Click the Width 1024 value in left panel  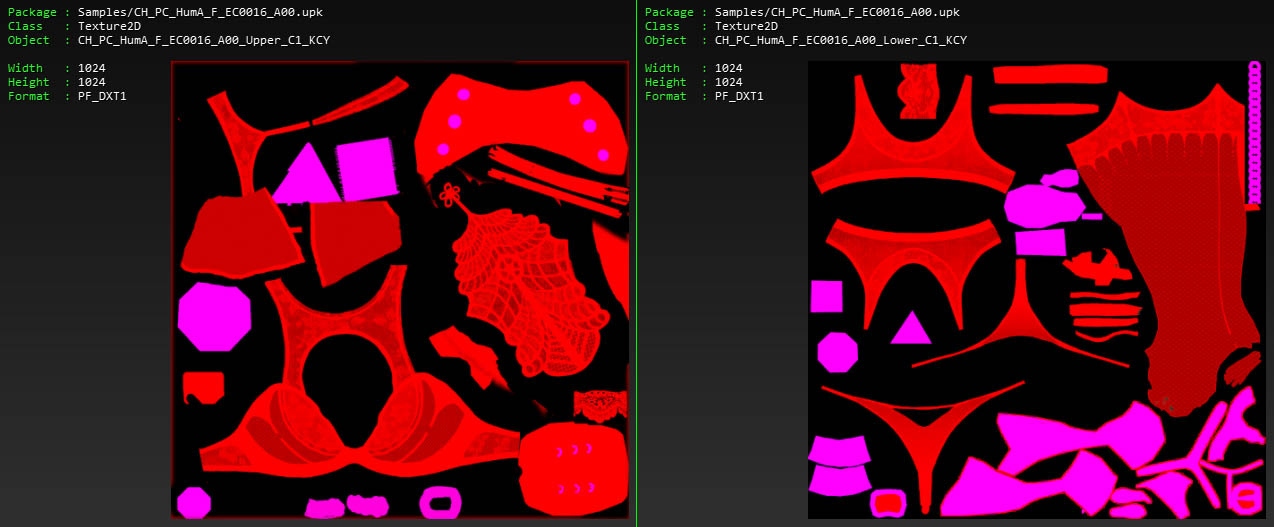pos(92,68)
